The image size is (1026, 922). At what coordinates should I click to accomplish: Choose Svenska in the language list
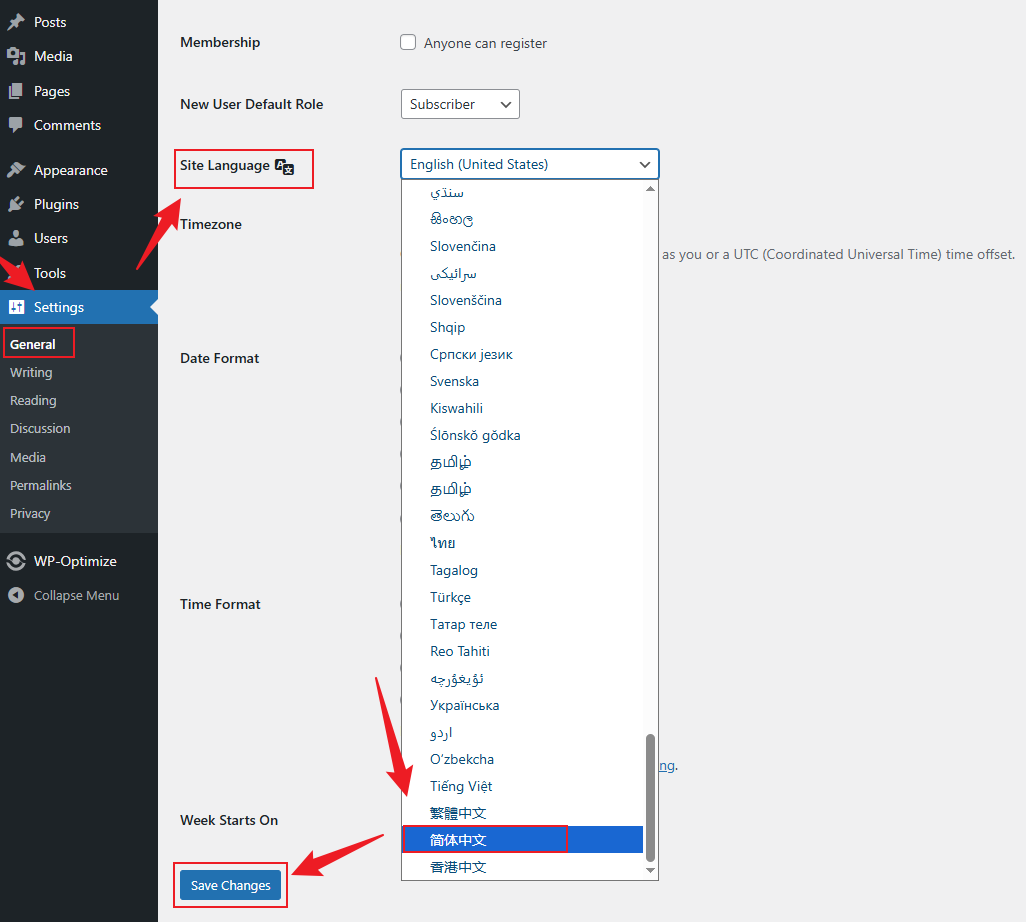click(454, 381)
